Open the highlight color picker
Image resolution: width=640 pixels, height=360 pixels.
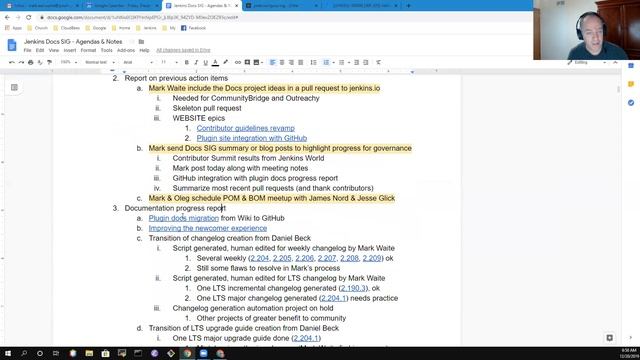pos(225,62)
